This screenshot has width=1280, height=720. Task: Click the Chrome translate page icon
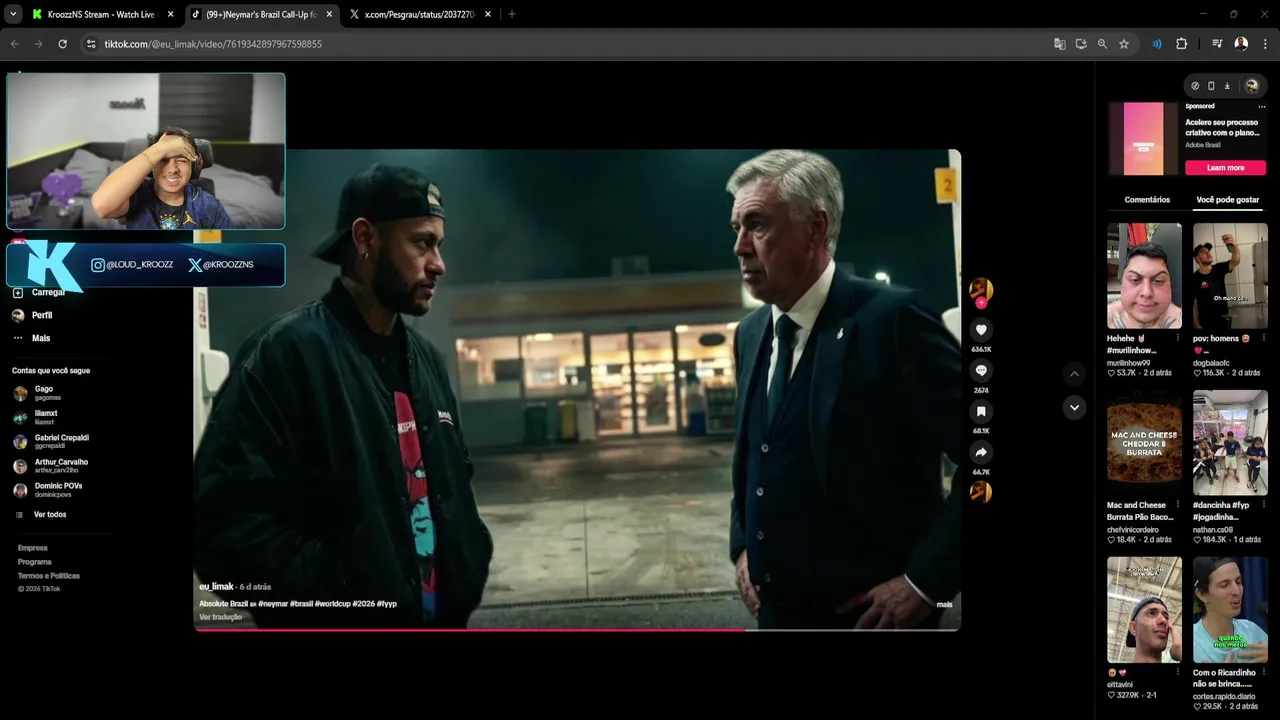1060,44
